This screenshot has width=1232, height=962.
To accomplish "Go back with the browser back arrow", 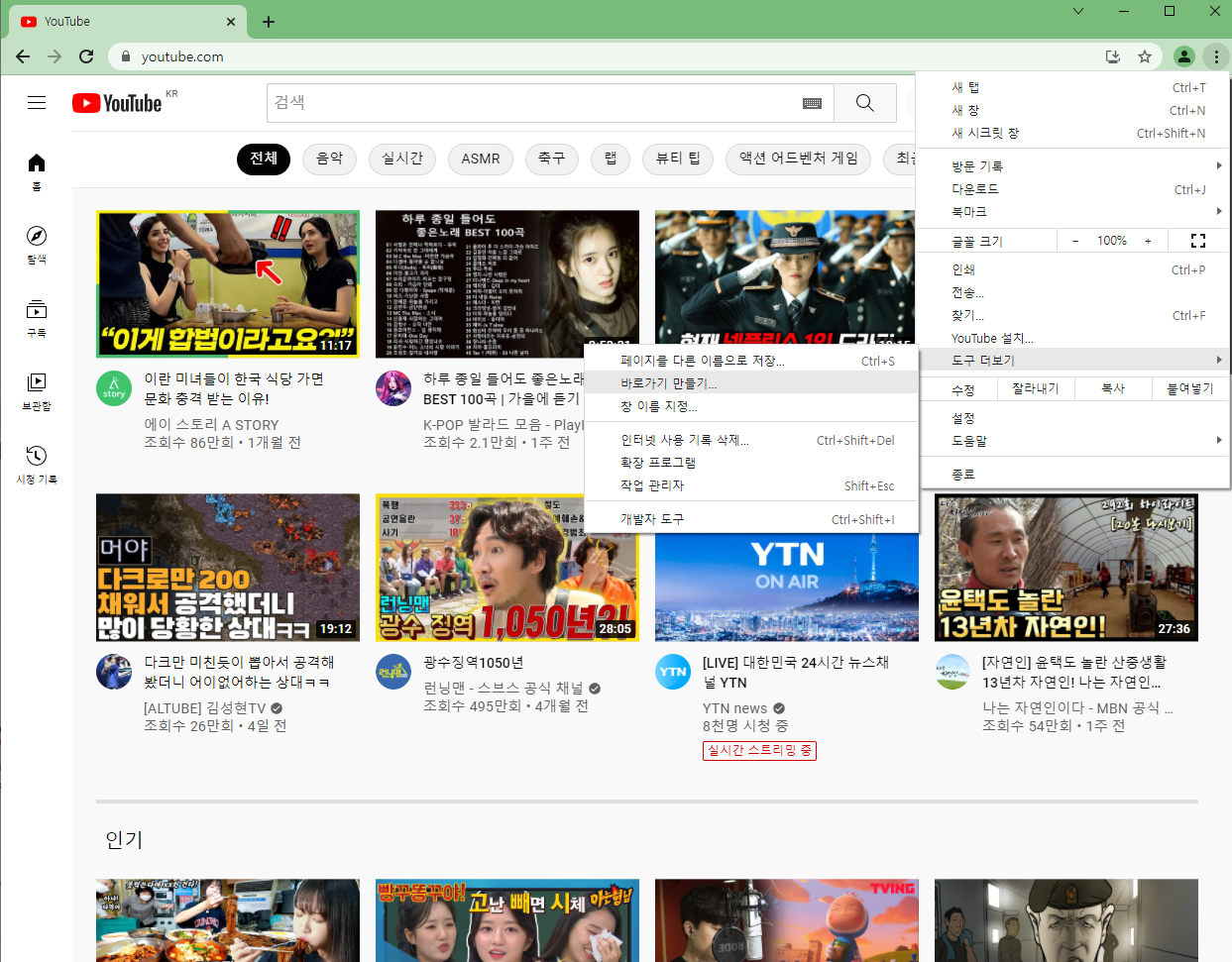I will [x=23, y=56].
